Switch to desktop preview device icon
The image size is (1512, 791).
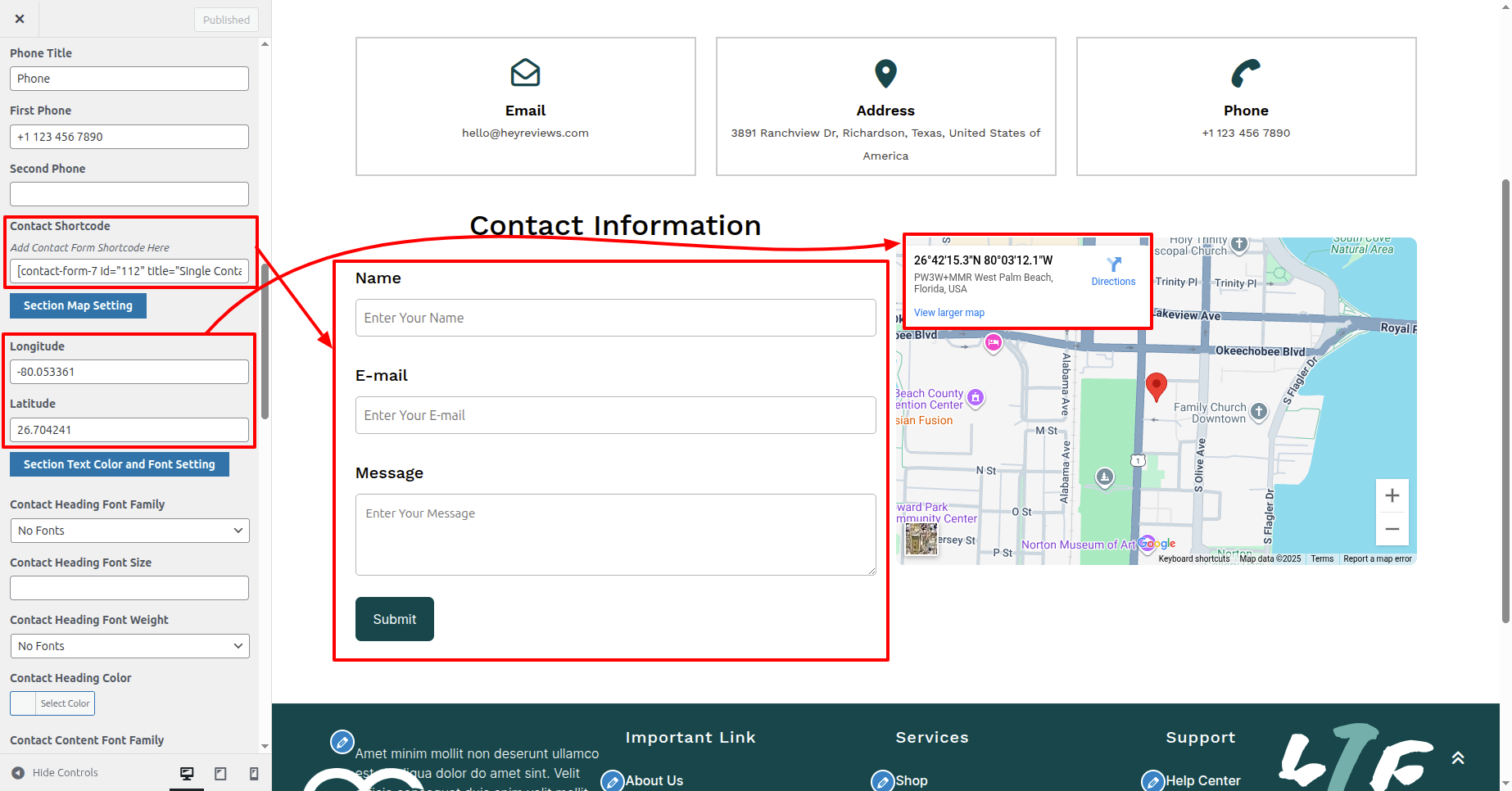187,773
